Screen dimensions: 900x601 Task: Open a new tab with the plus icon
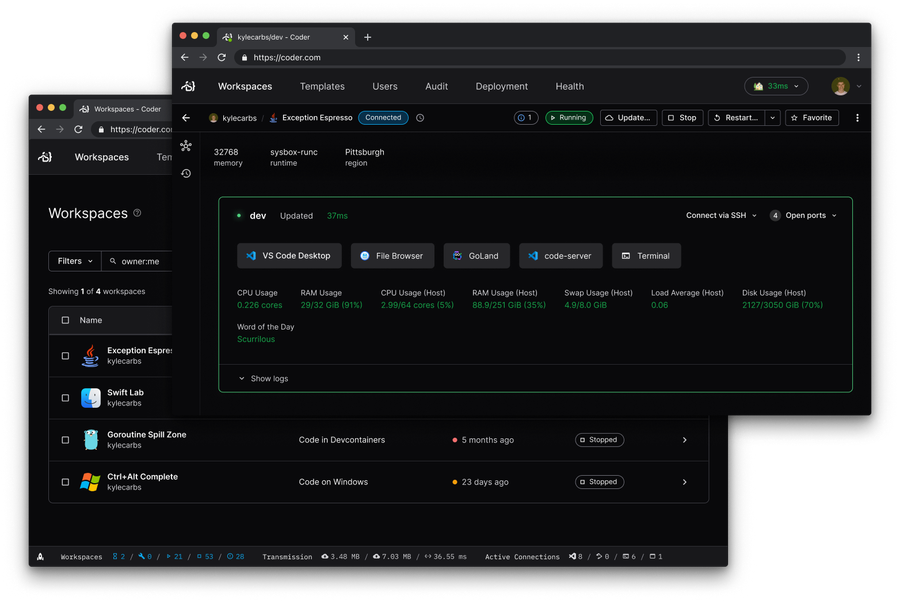367,37
